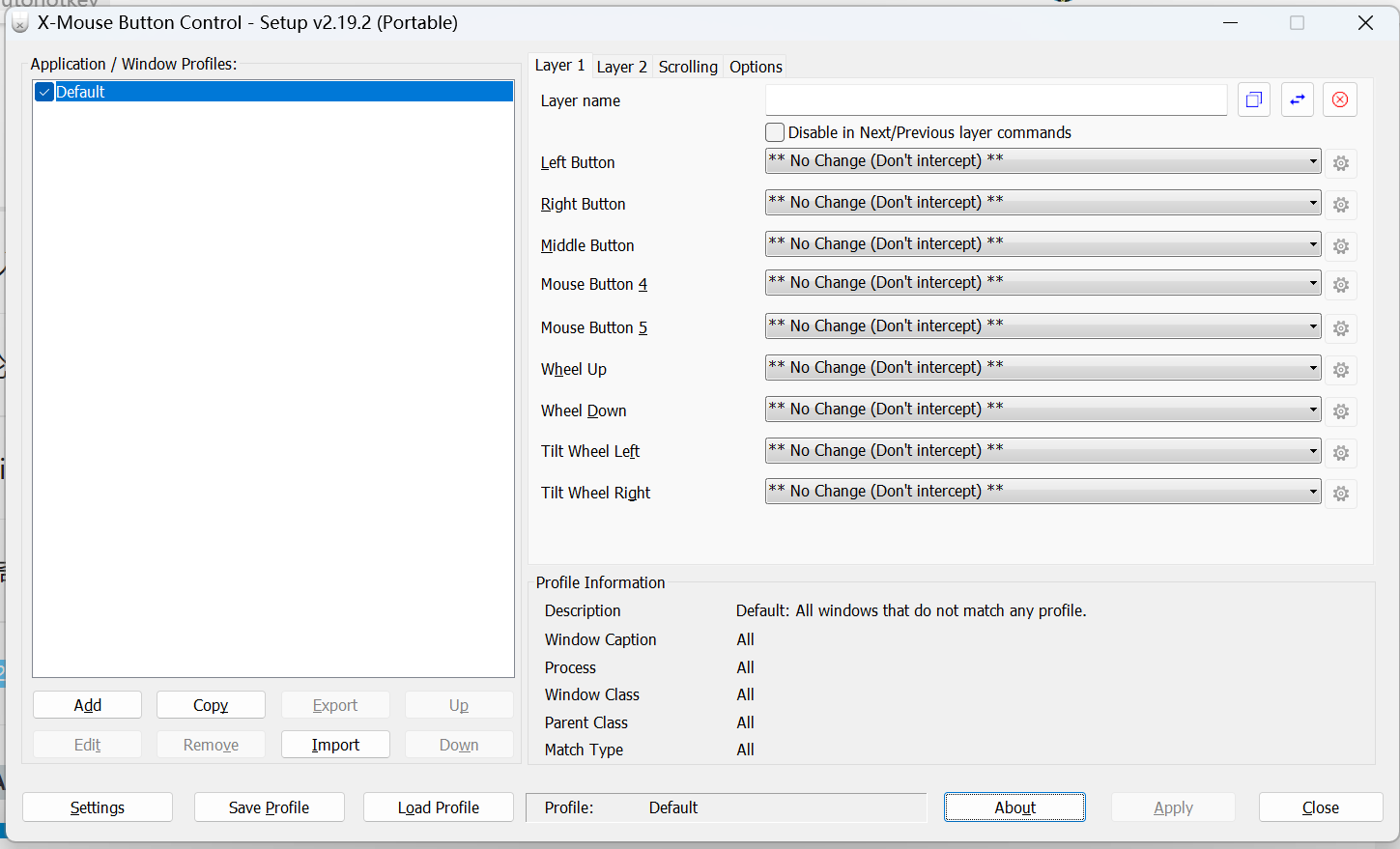The width and height of the screenshot is (1400, 849).
Task: Open Middle Button settings gear
Action: [1341, 246]
